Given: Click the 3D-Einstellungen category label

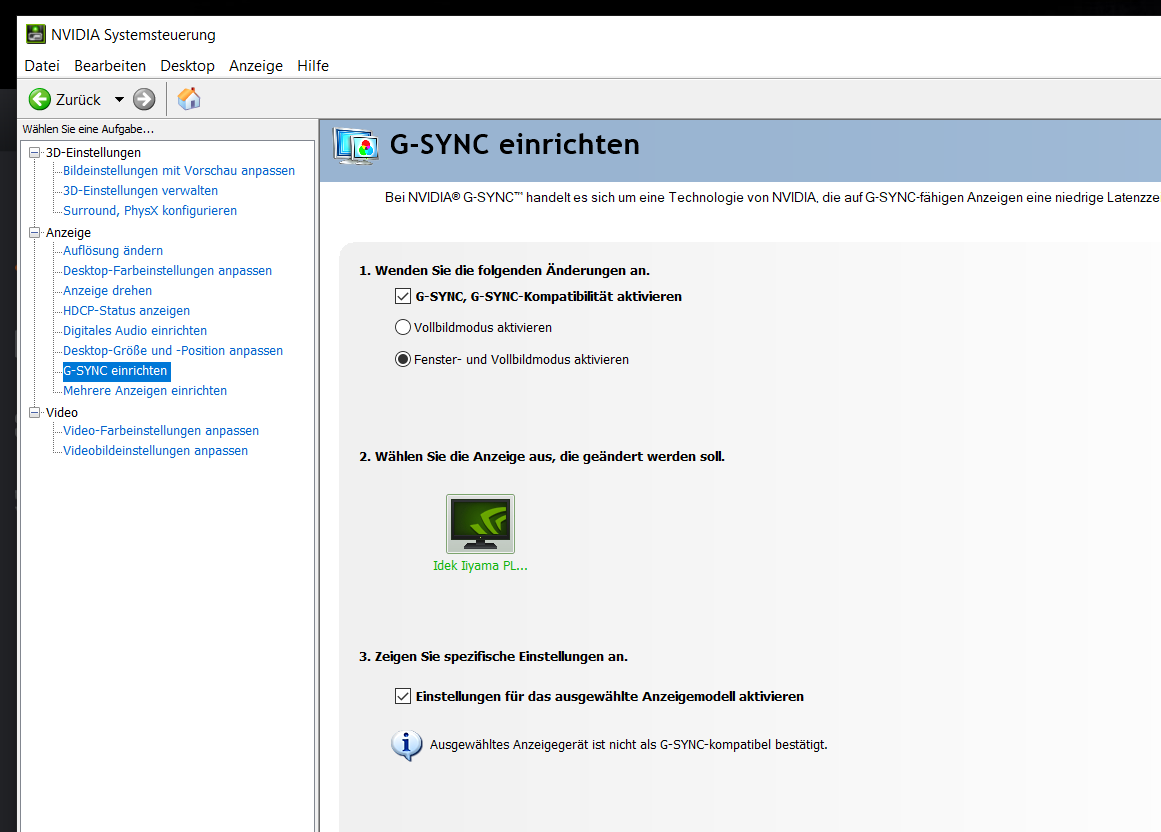Looking at the screenshot, I should tap(93, 152).
